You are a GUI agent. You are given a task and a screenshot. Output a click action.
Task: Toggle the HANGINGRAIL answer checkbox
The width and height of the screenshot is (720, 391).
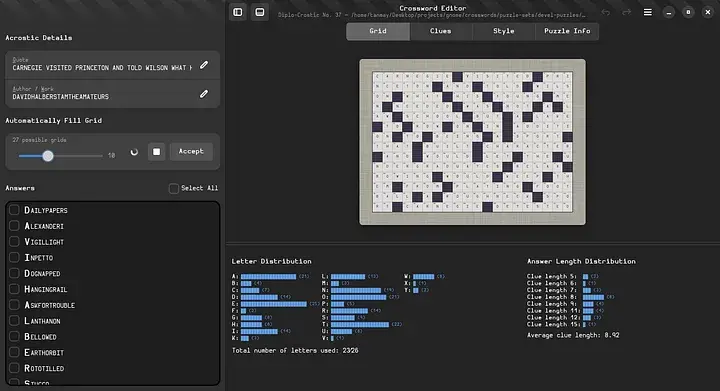14,289
